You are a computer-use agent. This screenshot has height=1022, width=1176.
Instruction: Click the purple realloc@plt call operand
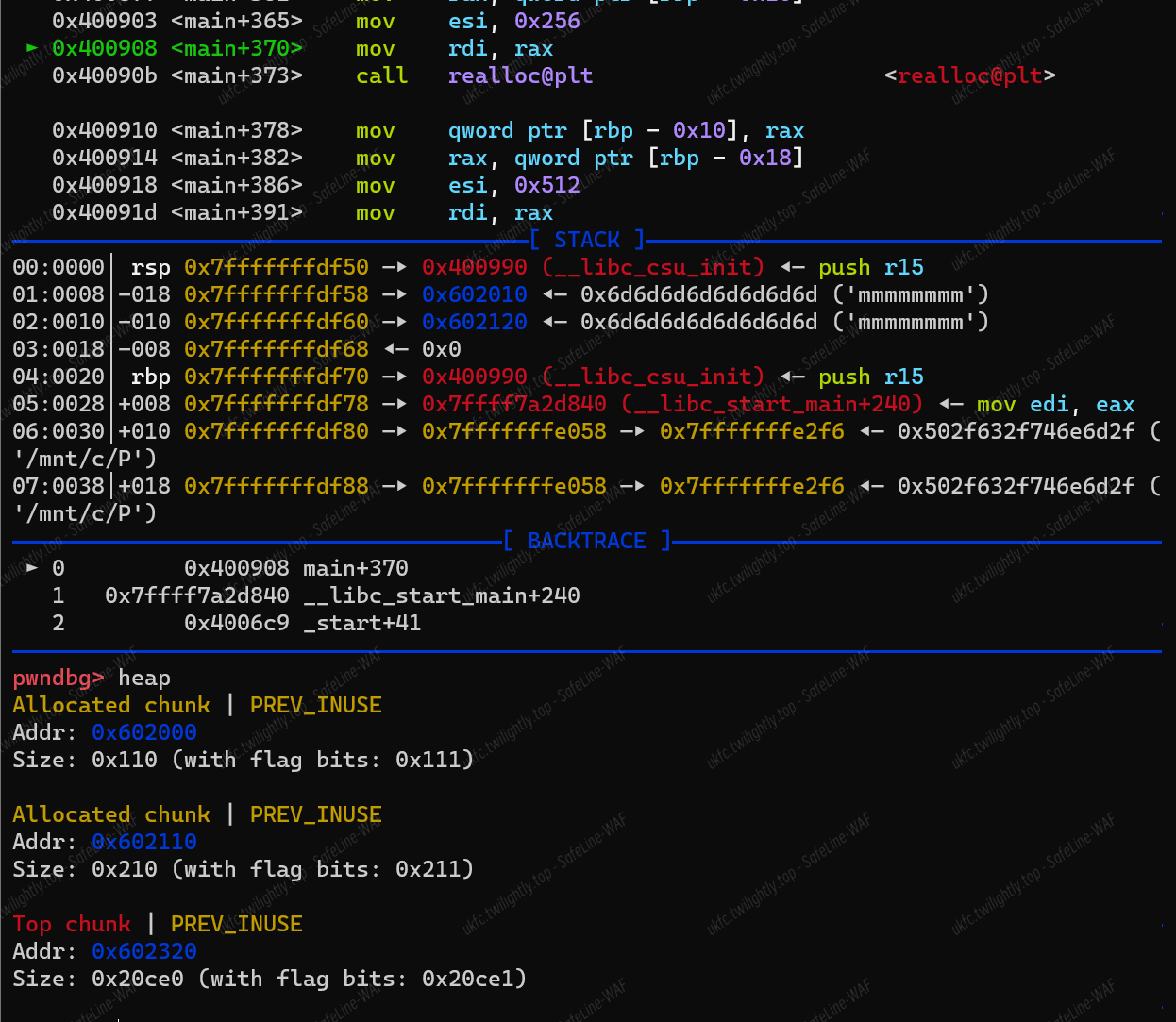pyautogui.click(x=520, y=75)
